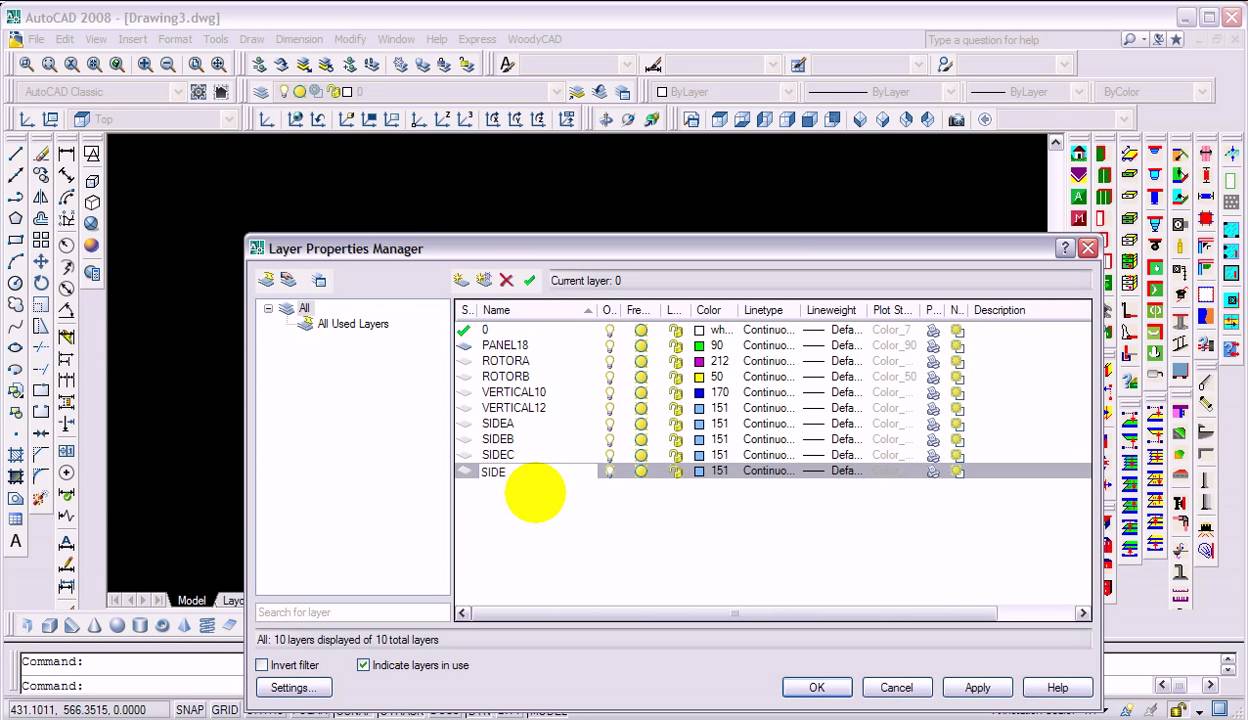Click the Linear Dimension tool icon
This screenshot has width=1248, height=720.
tap(66, 154)
